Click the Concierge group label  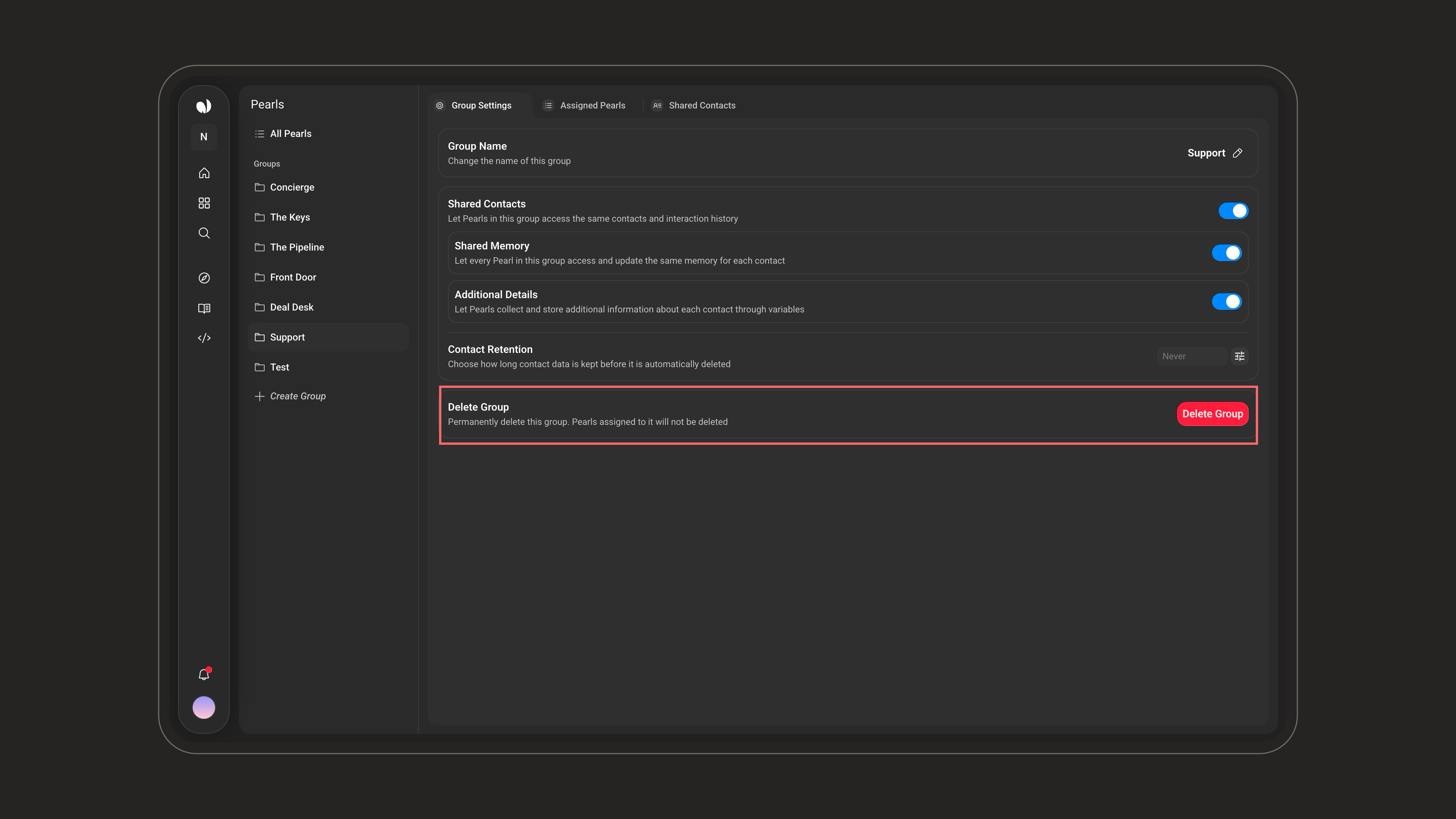coord(292,187)
